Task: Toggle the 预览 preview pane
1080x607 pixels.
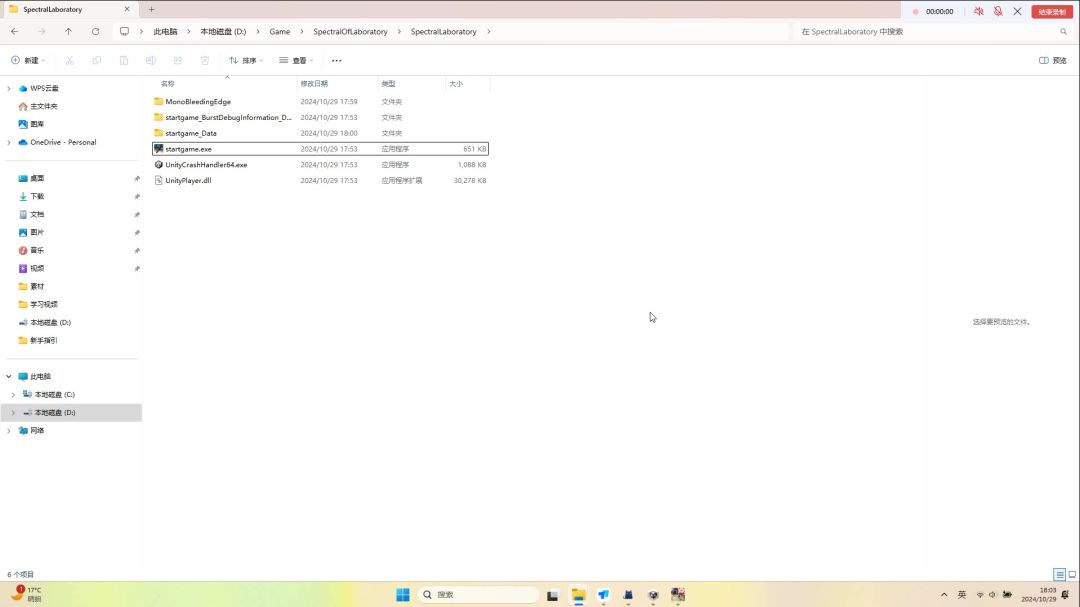Action: (1053, 60)
